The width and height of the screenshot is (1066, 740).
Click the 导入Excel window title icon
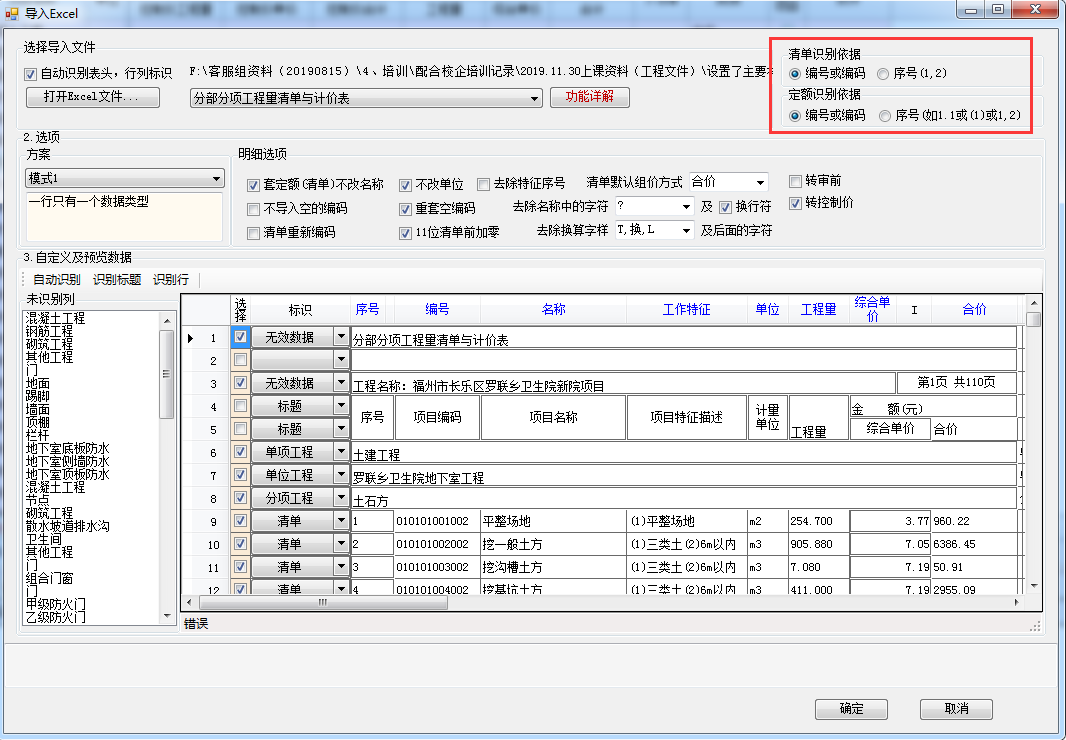(12, 11)
